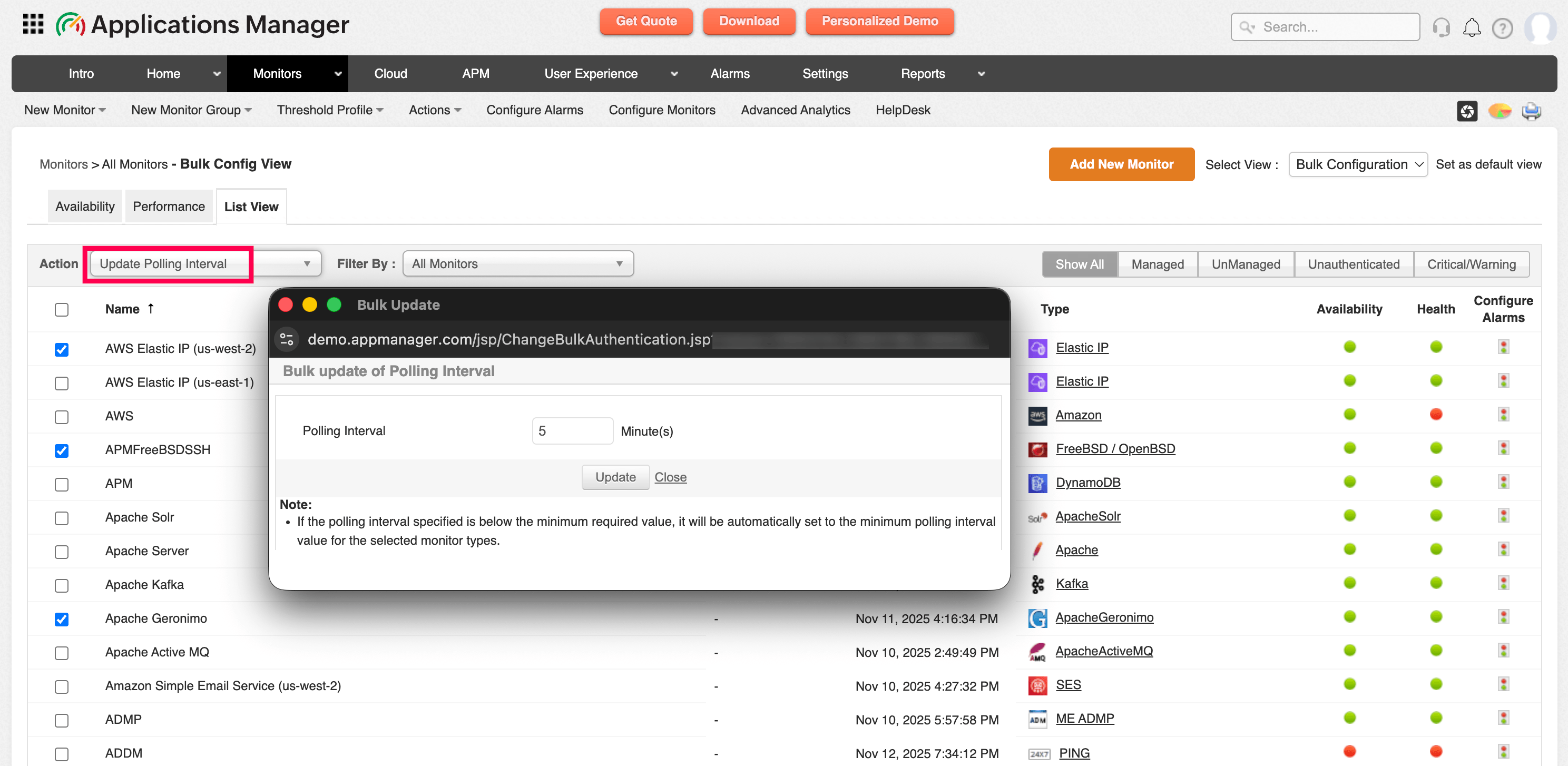Click the ApacheActiveMQ type icon
The height and width of the screenshot is (766, 1568).
tap(1037, 652)
